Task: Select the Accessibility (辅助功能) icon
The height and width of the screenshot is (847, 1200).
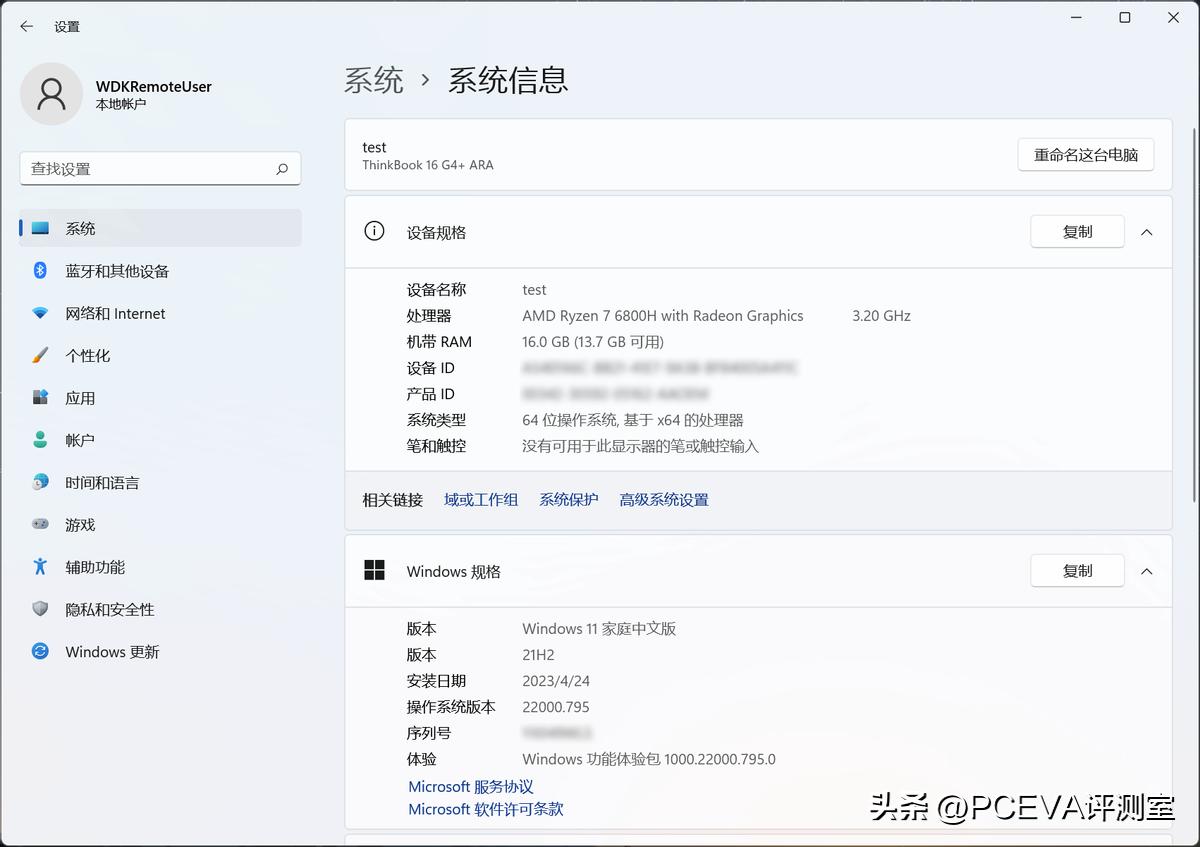Action: [38, 566]
